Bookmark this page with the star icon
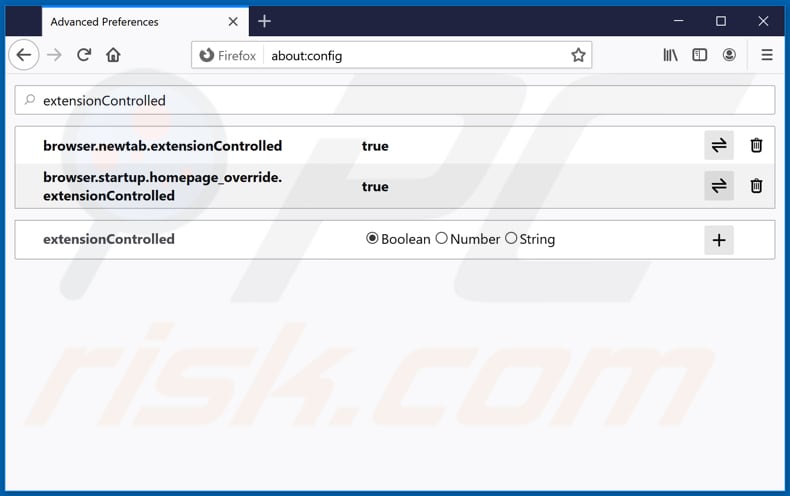 tap(578, 55)
